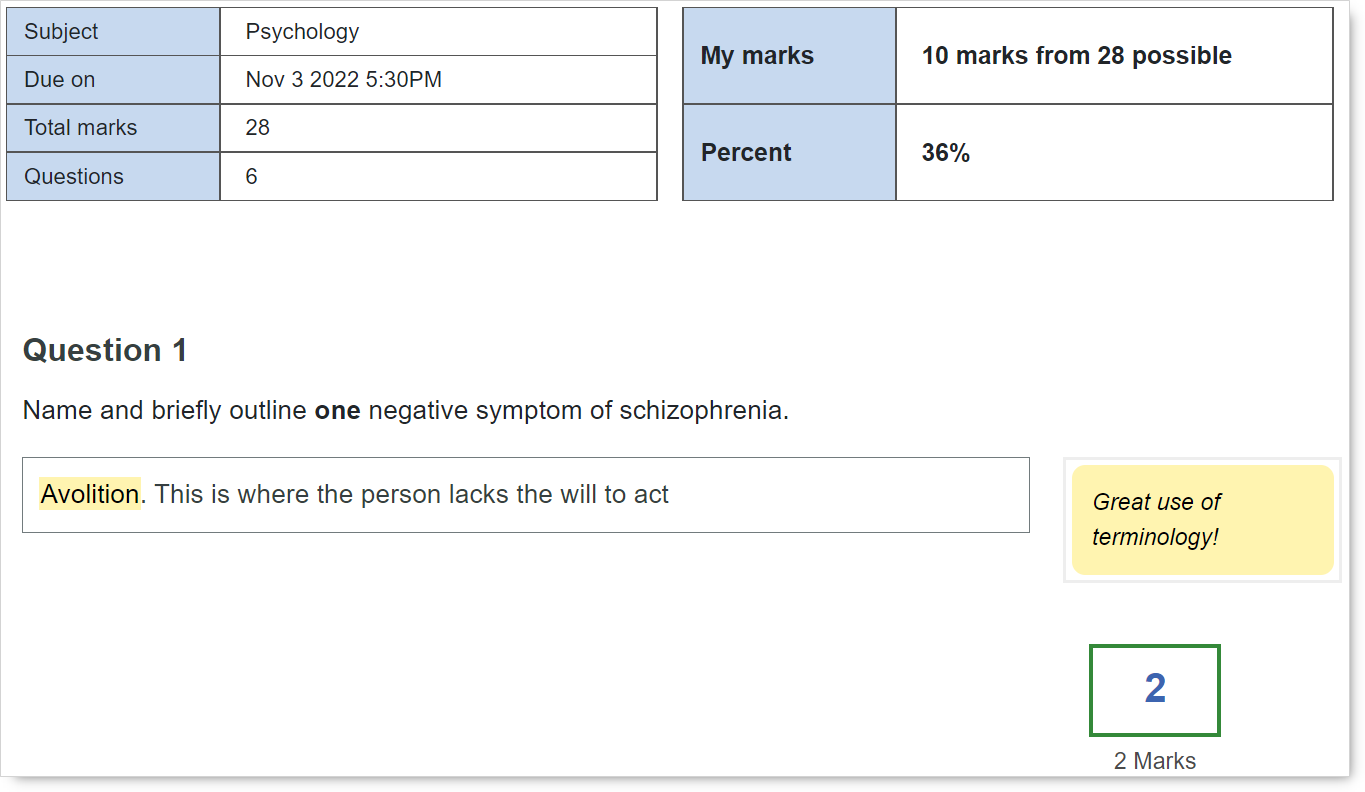Select the due date "Nov 3 2022 5:30PM"
This screenshot has width=1365, height=792.
[x=343, y=80]
